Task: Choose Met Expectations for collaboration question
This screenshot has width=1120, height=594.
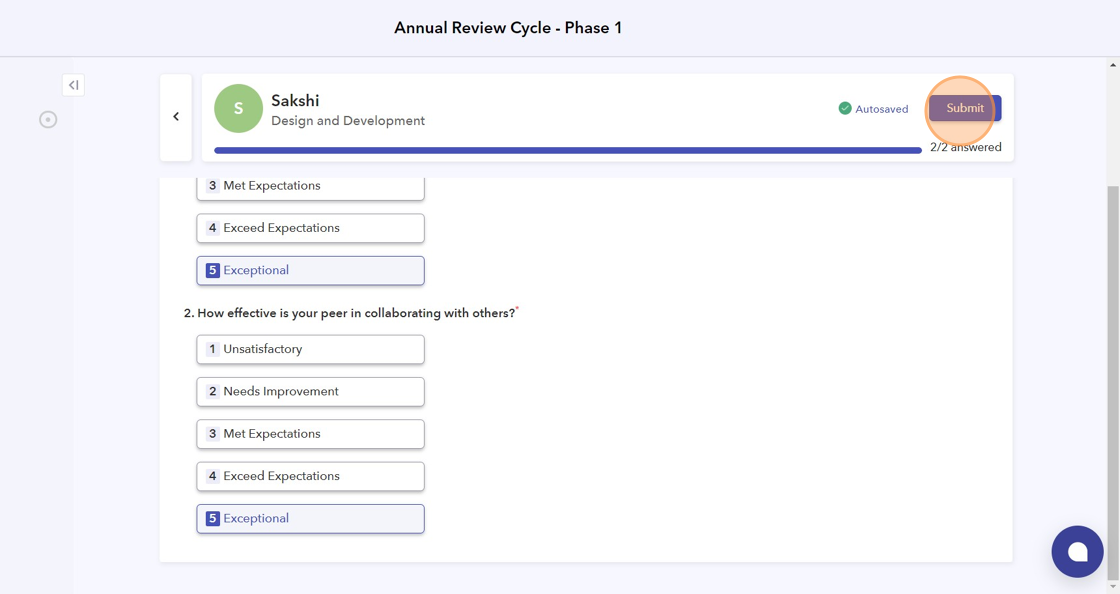Action: point(310,434)
